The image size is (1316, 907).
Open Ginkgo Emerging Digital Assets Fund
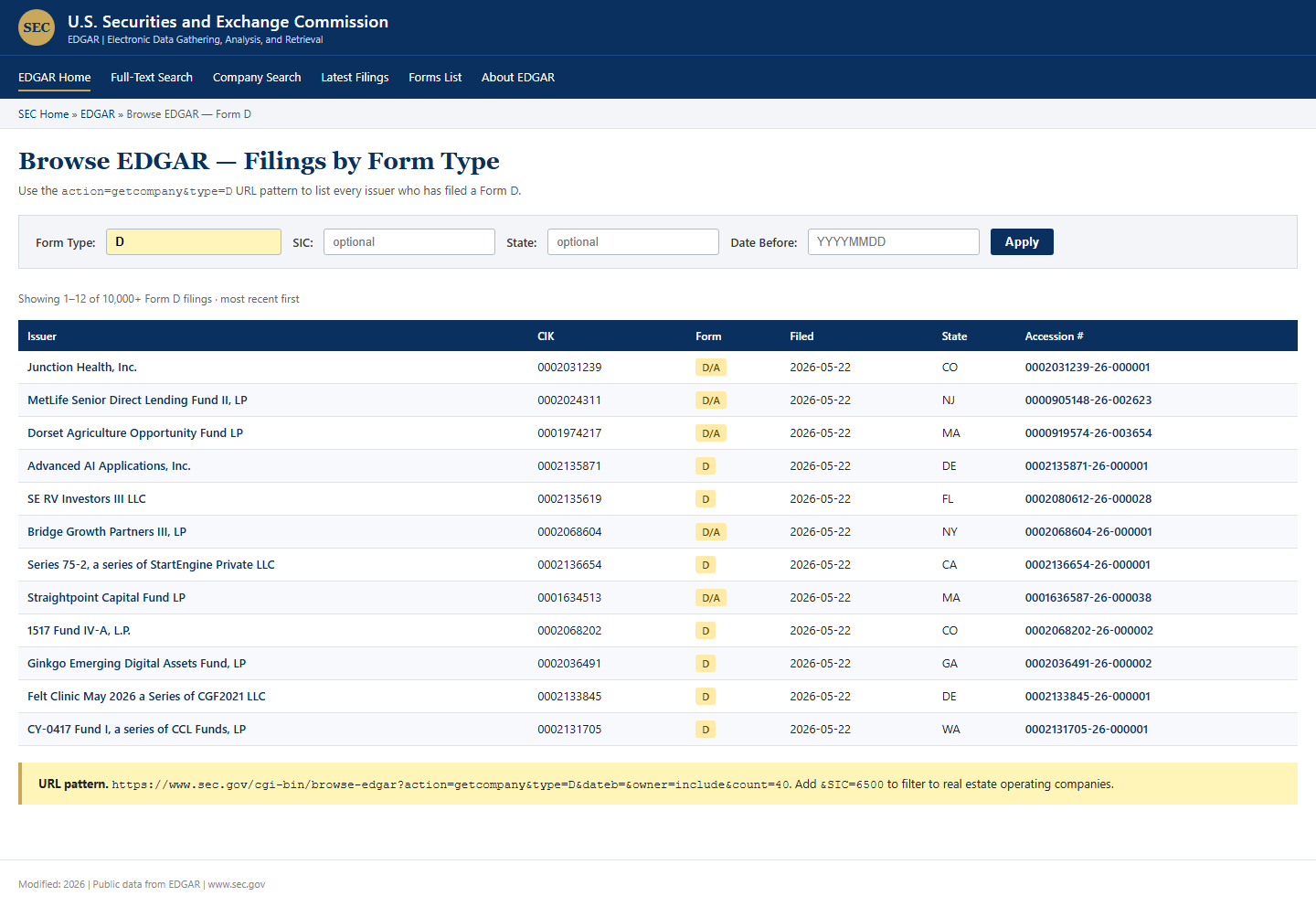point(137,664)
